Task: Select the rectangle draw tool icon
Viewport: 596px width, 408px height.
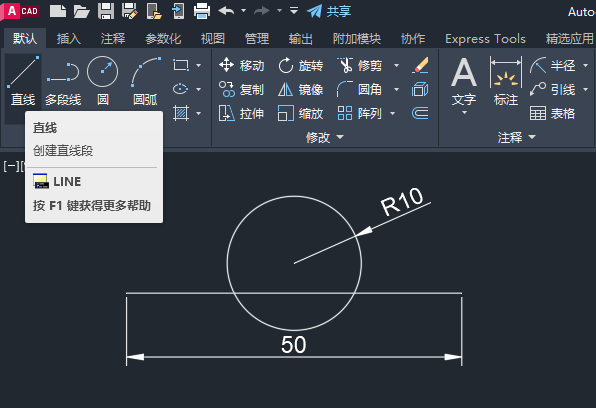Action: [x=181, y=65]
